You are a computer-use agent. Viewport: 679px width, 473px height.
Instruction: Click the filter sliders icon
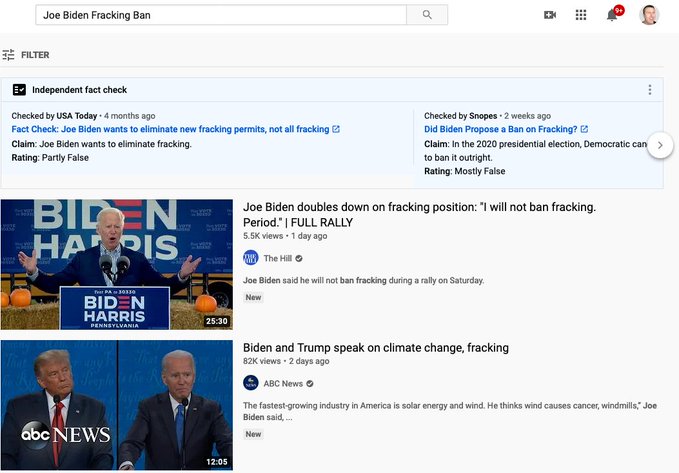click(9, 55)
